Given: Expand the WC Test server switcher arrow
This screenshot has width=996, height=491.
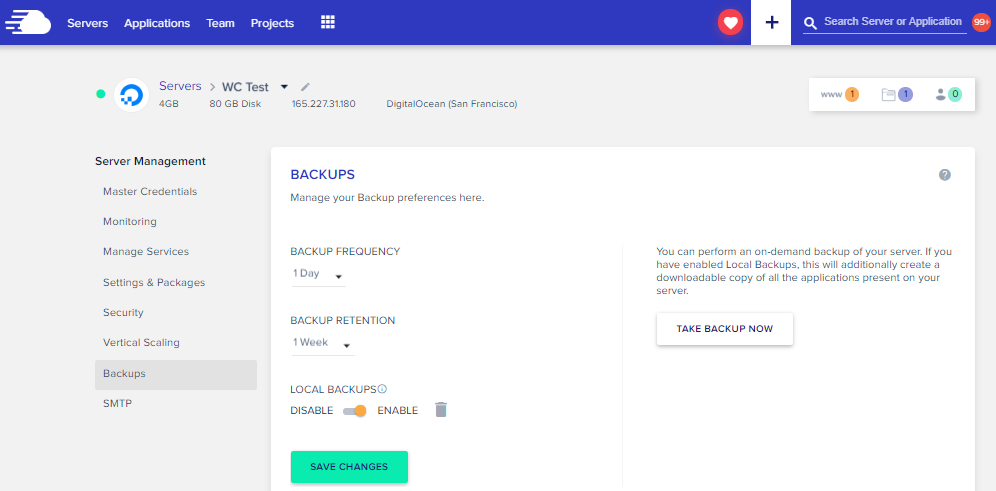Looking at the screenshot, I should [x=284, y=86].
